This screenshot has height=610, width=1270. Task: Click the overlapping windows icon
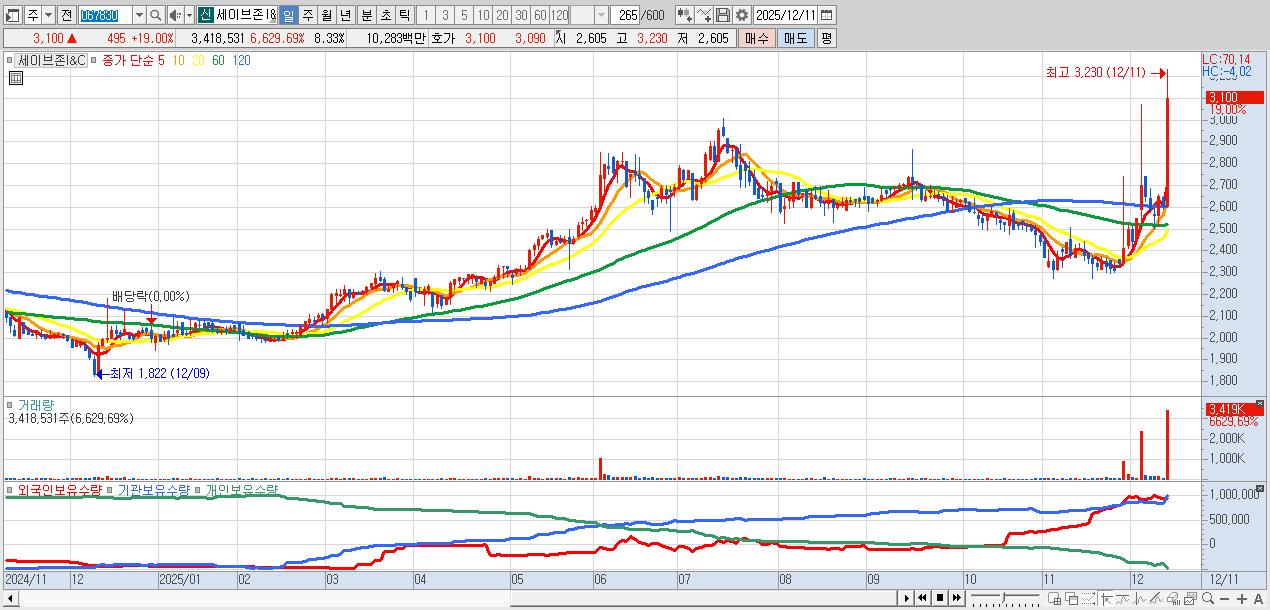pyautogui.click(x=1071, y=598)
